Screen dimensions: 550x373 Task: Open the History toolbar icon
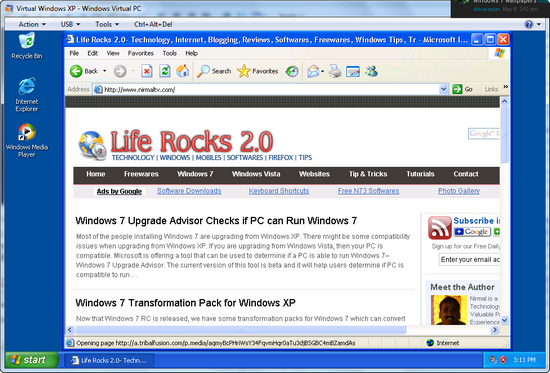pos(292,71)
